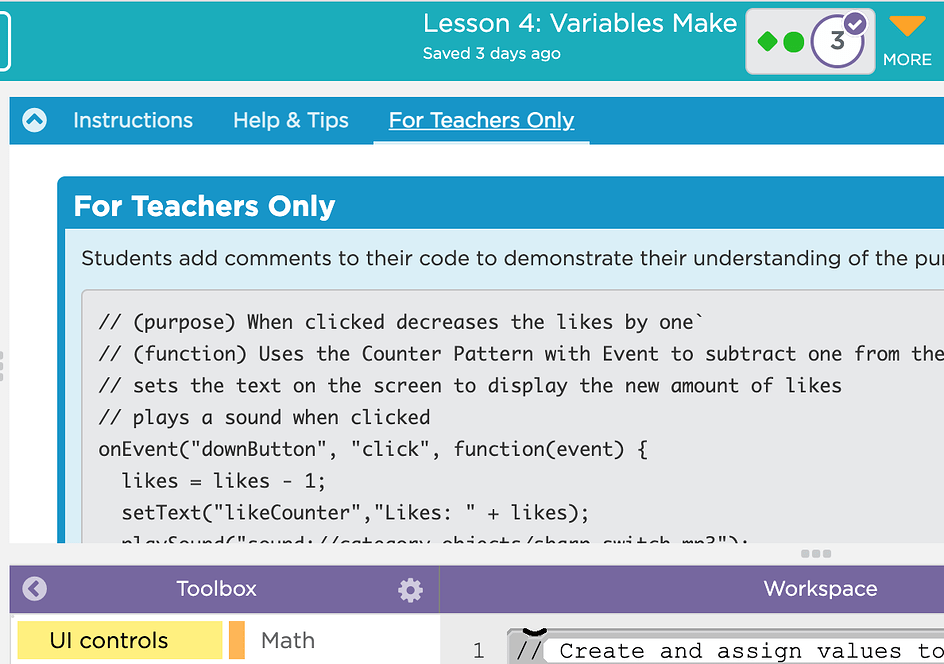This screenshot has width=944, height=664.
Task: Click the orange MORE triangle icon
Action: tap(906, 25)
